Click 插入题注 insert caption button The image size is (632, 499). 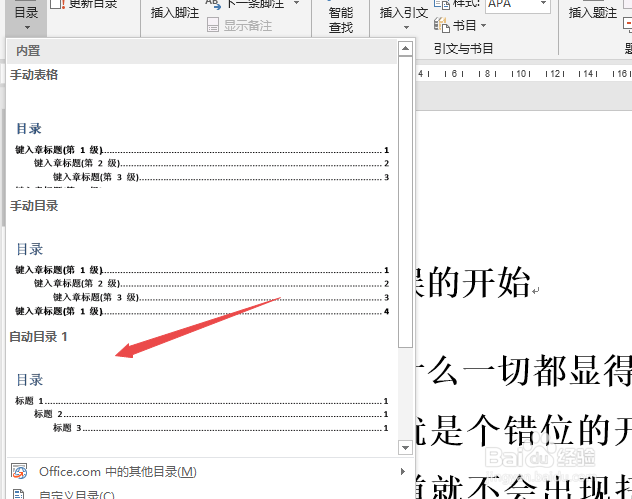(592, 13)
